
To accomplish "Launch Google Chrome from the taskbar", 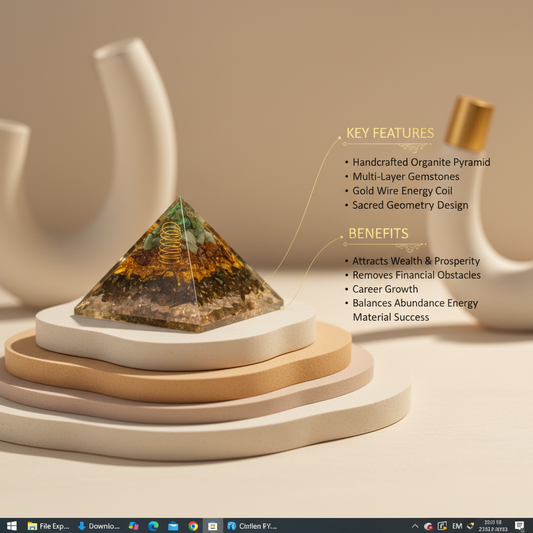I will pos(193,526).
